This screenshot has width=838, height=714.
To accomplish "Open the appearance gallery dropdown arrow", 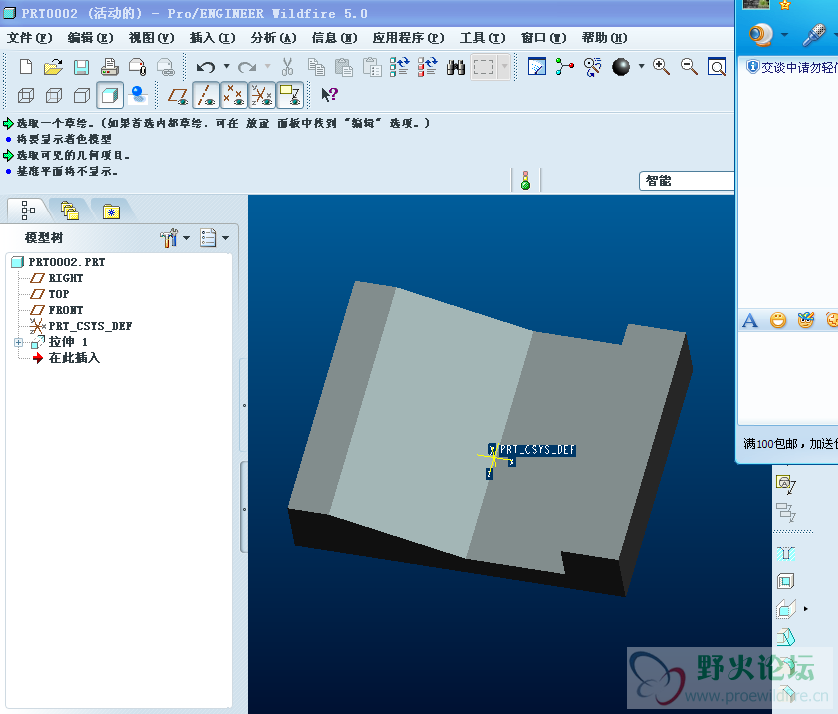I will click(641, 66).
